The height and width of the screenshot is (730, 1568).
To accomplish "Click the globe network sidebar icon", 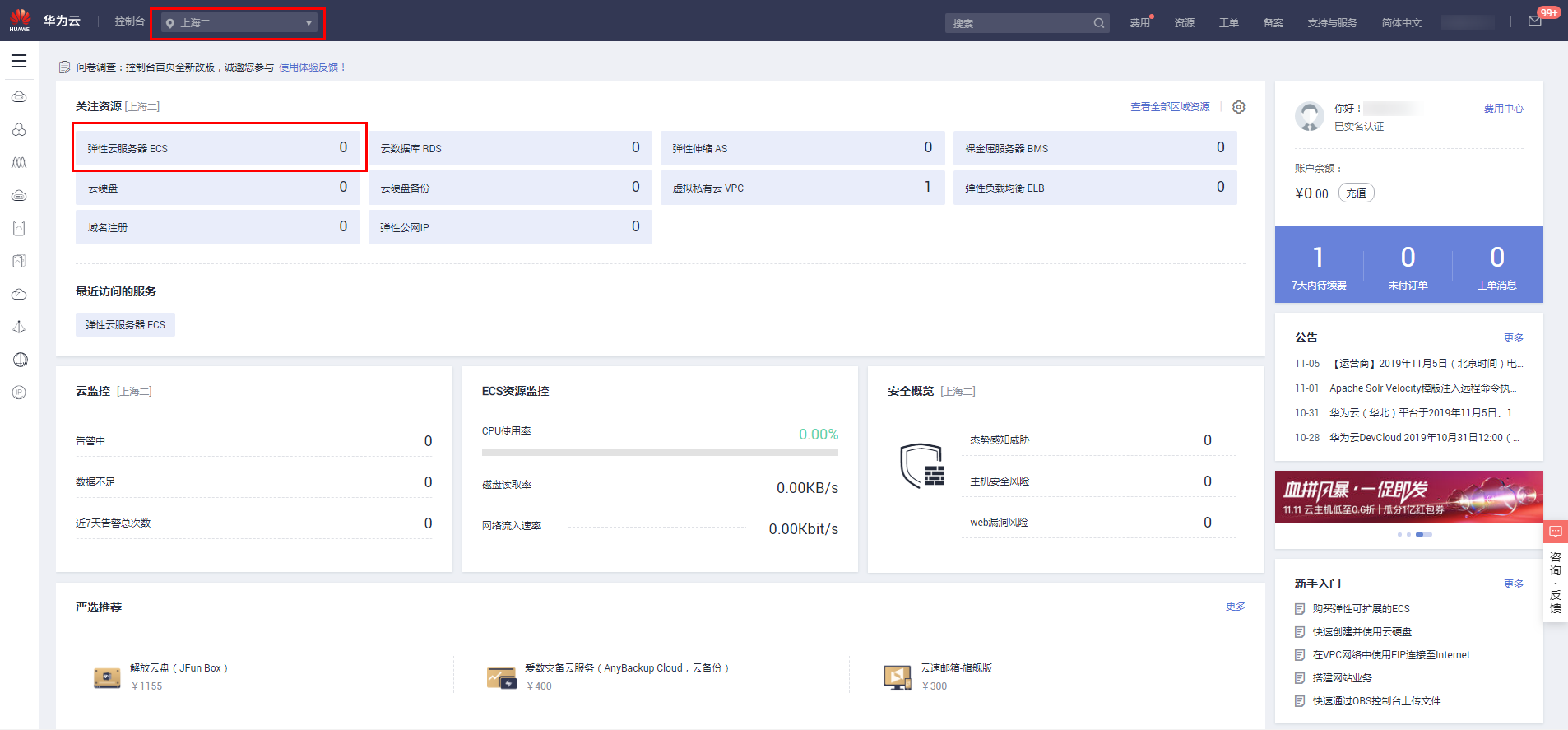I will click(21, 360).
